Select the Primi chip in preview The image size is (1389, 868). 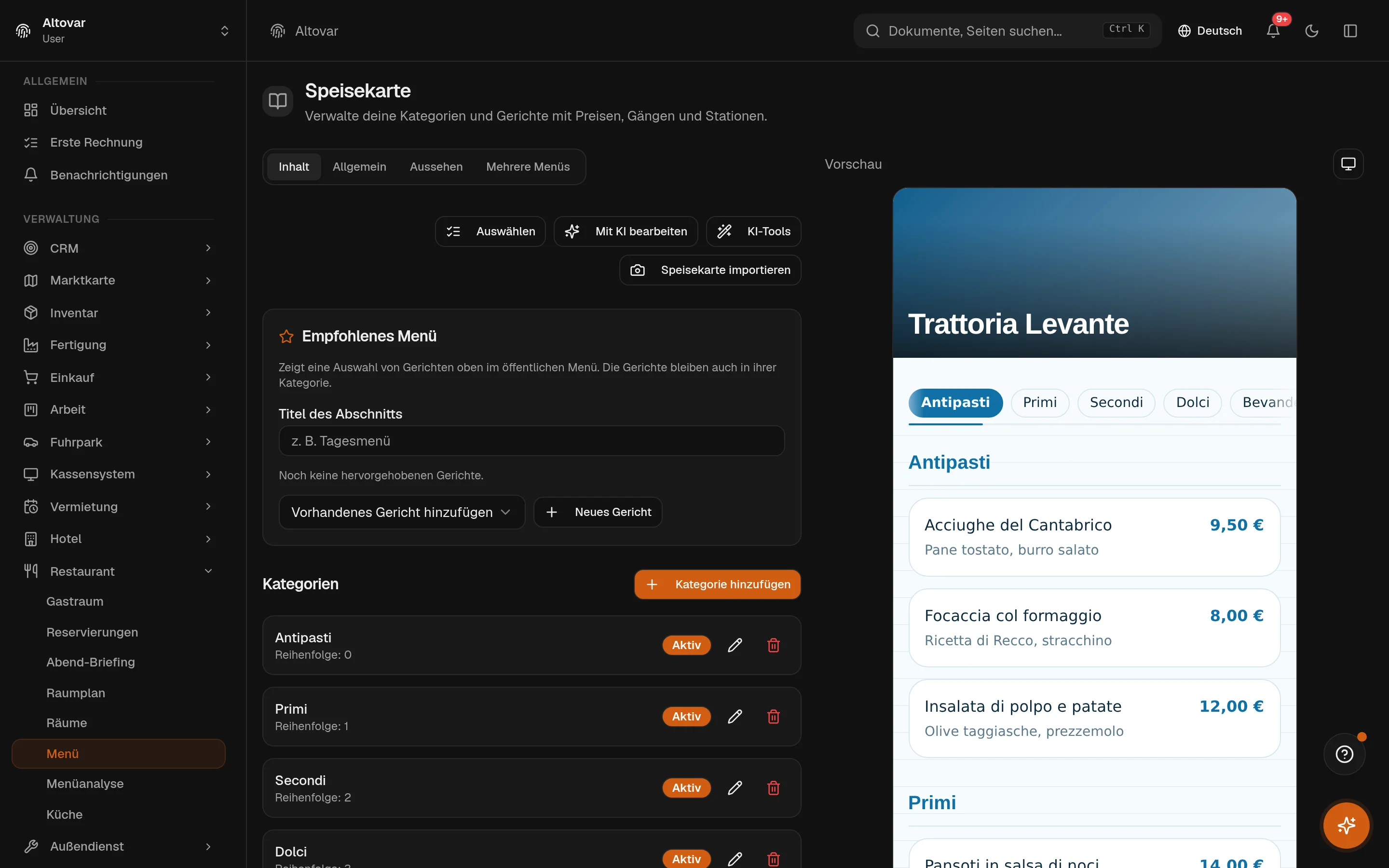[x=1039, y=403]
